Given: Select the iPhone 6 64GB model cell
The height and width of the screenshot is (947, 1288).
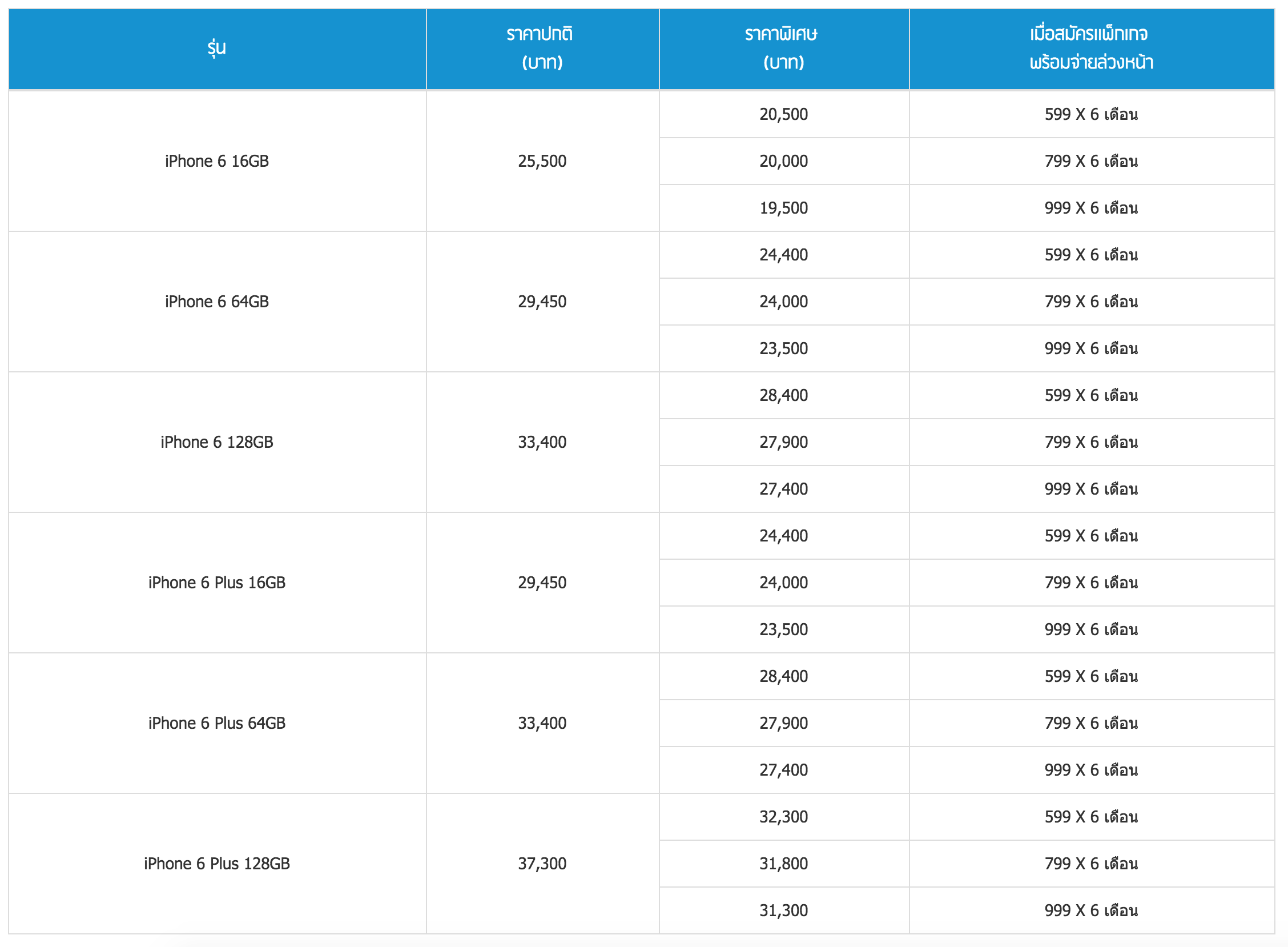Looking at the screenshot, I should click(x=216, y=302).
